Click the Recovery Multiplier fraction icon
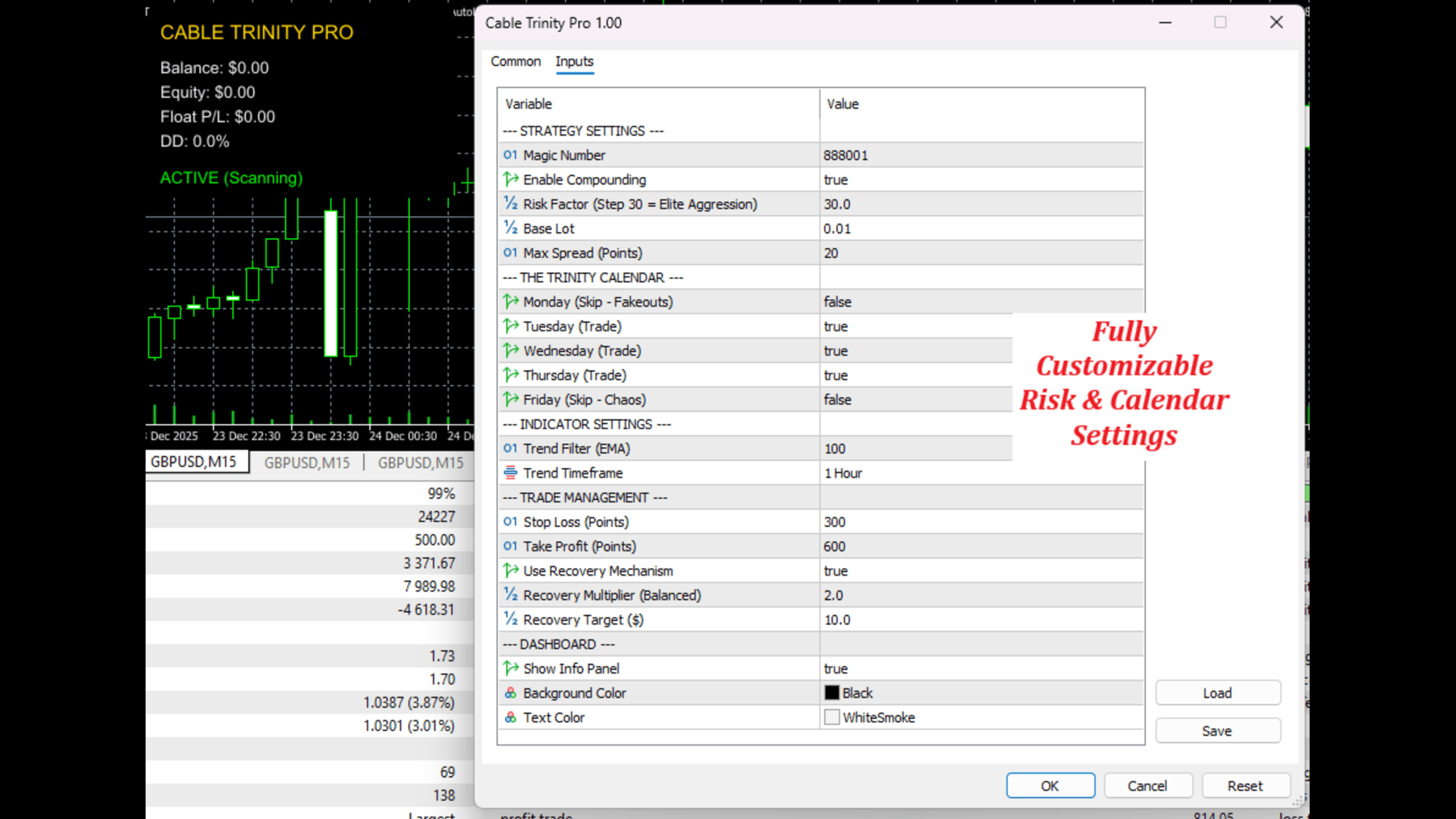 point(510,595)
